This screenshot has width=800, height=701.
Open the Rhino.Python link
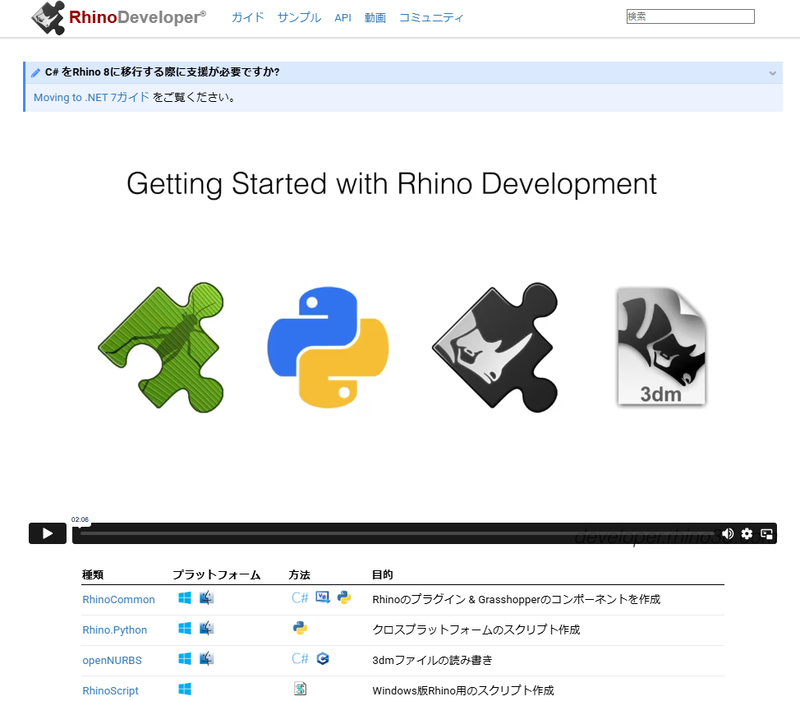coord(115,630)
